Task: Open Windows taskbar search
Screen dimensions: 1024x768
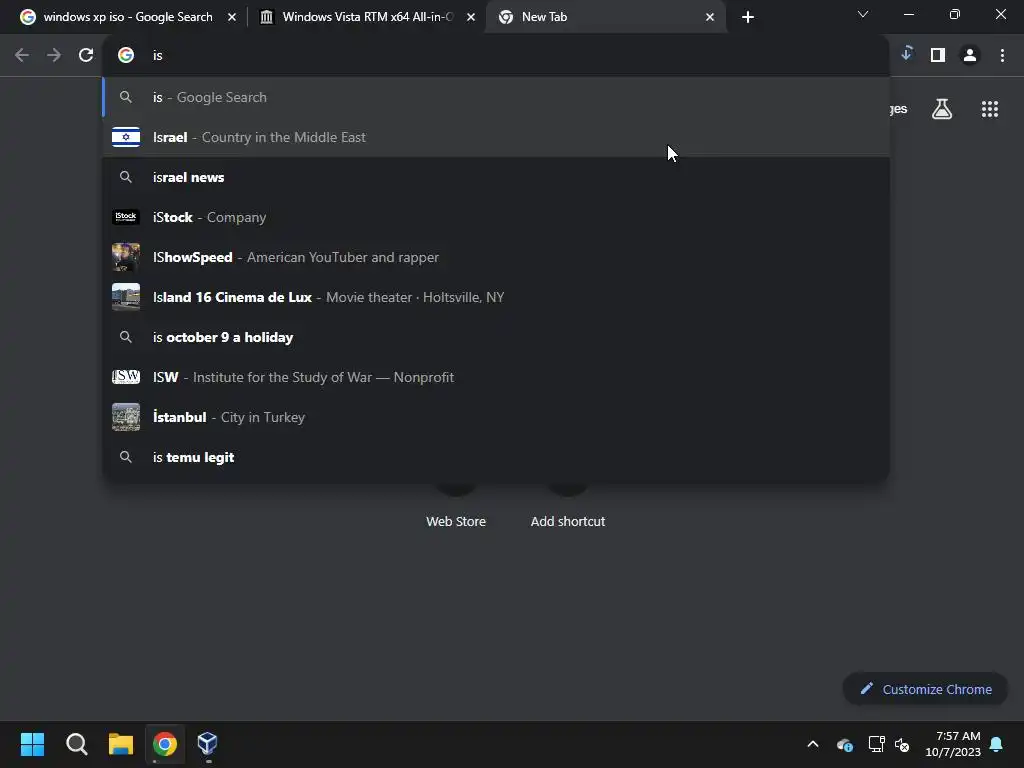Action: click(76, 744)
